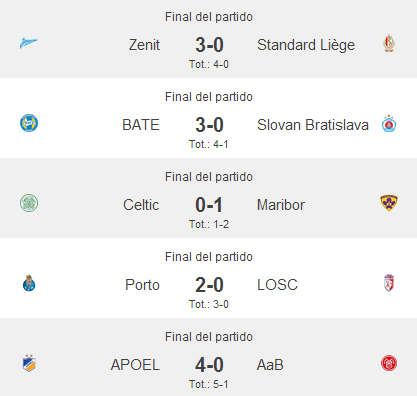
Task: Select the Slovan Bratislava team name
Action: pos(313,125)
